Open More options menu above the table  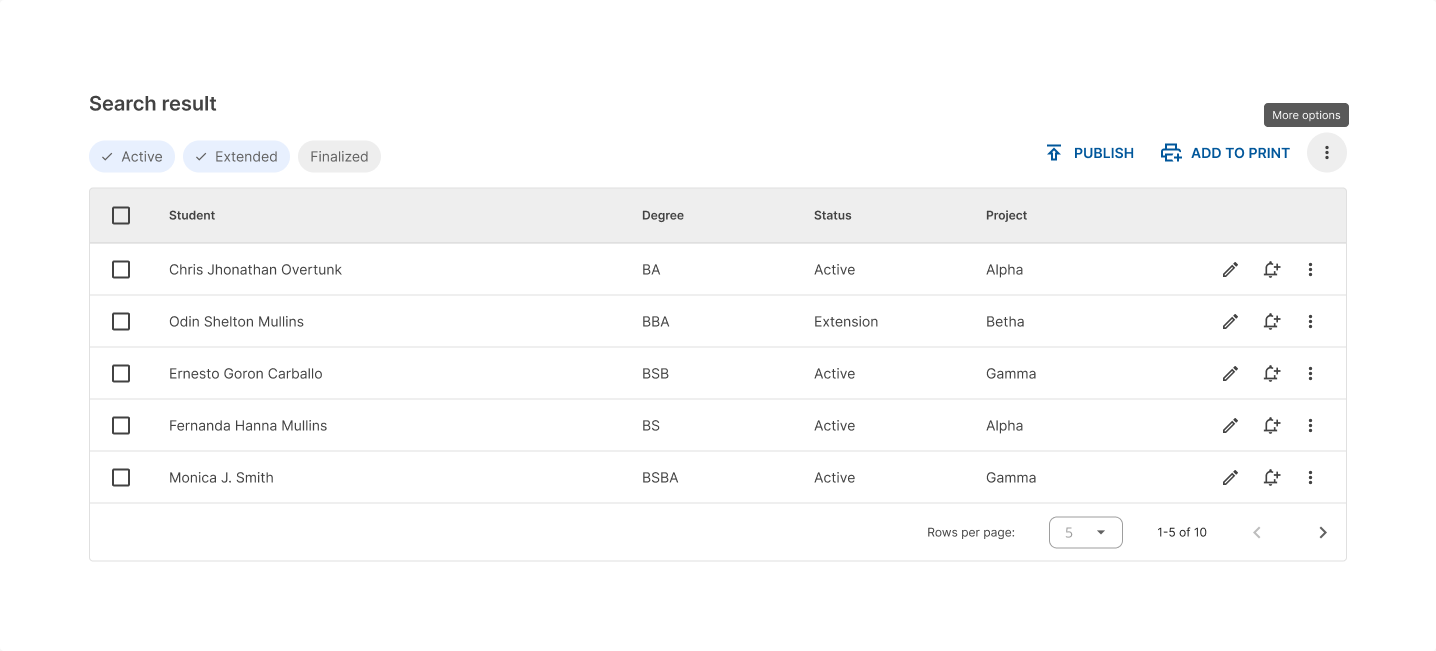tap(1326, 153)
